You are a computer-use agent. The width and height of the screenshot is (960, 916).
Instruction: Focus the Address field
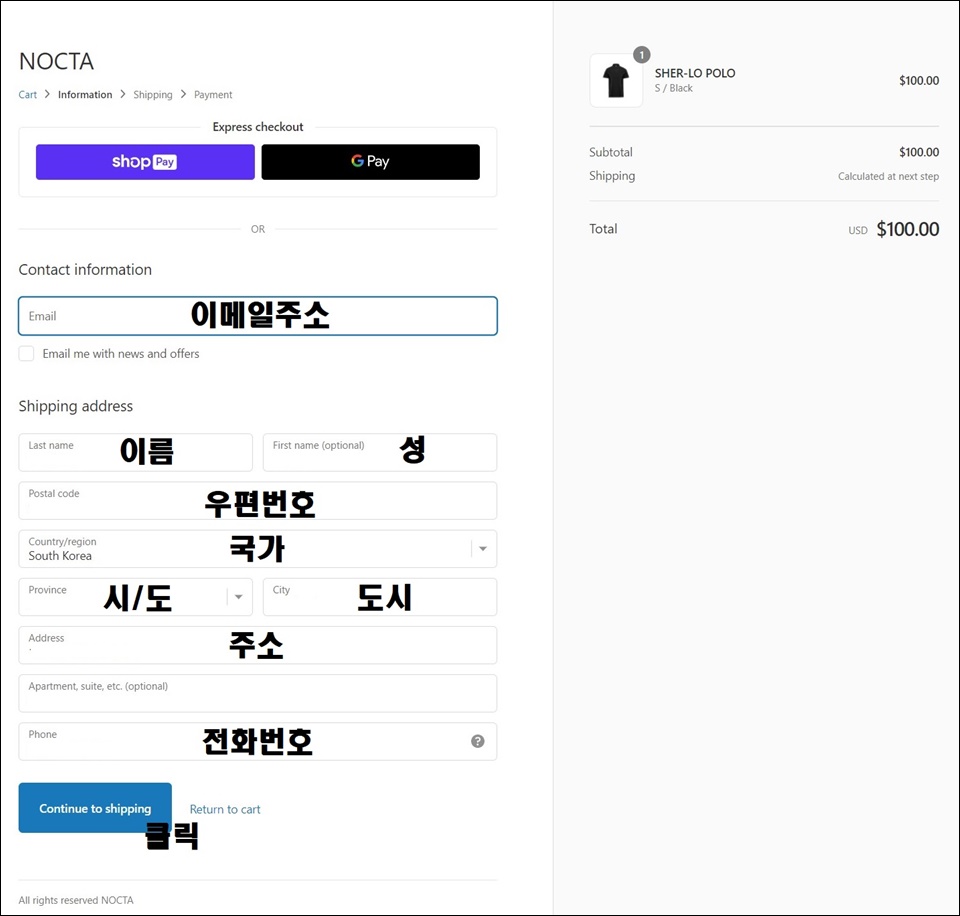click(x=258, y=645)
